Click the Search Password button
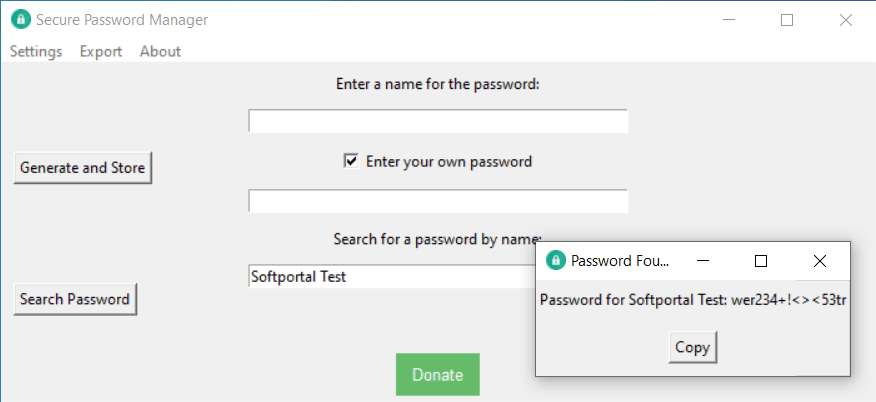876x402 pixels. click(75, 299)
